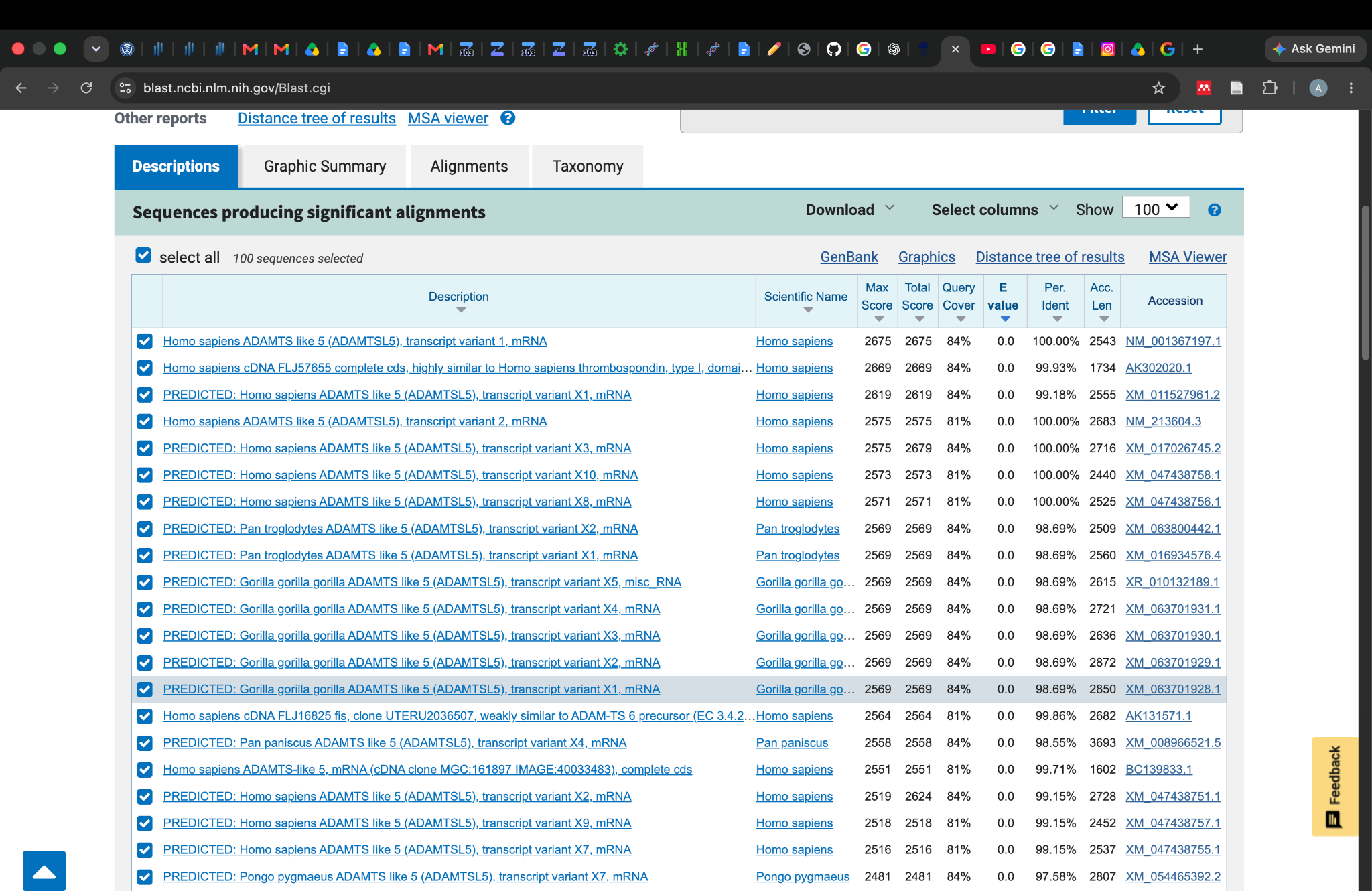Viewport: 1372px width, 891px height.
Task: Open Chrome extensions puzzle icon
Action: click(1270, 88)
